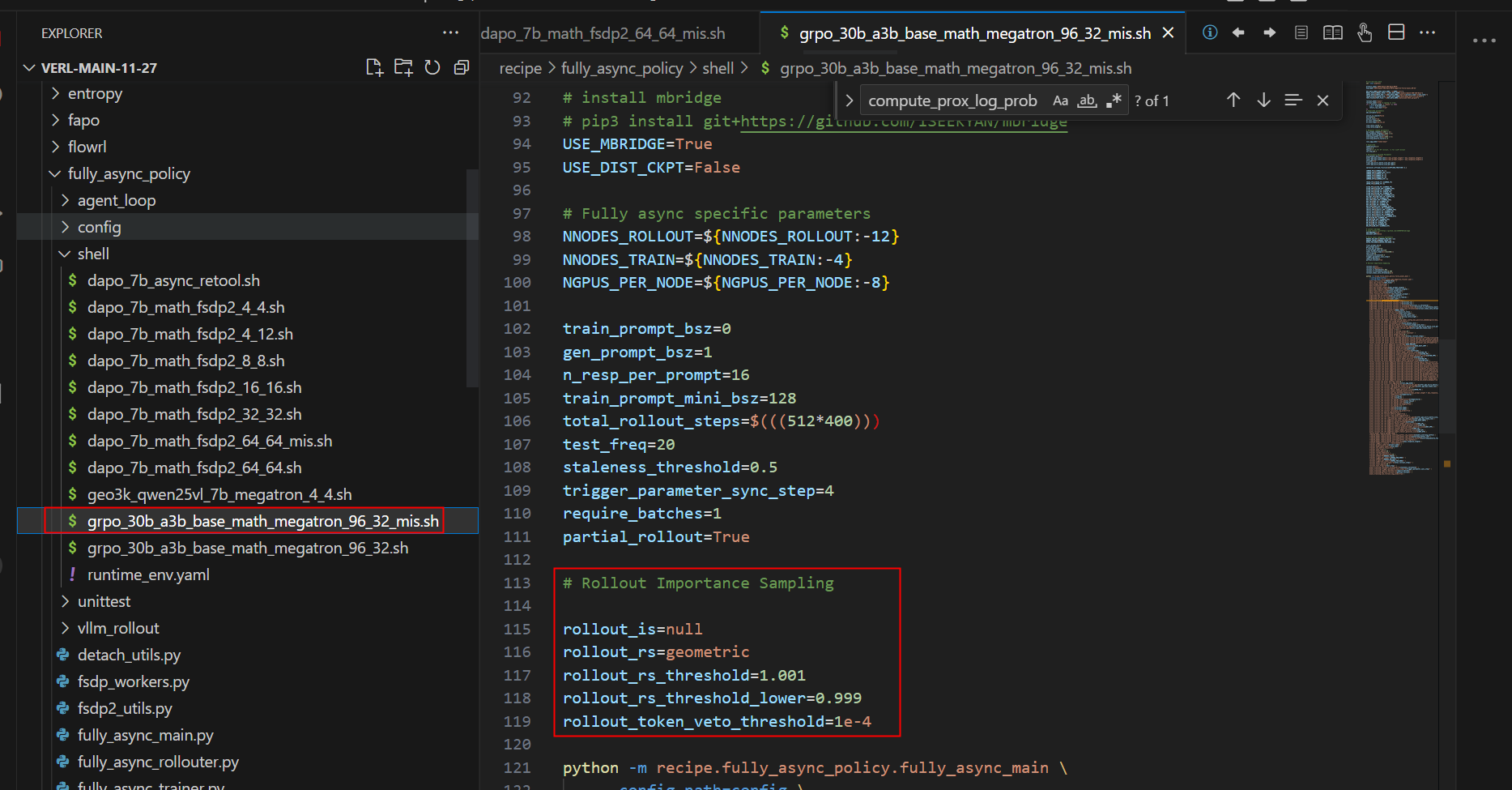The height and width of the screenshot is (790, 1512).
Task: Click the Explorer sidebar scrollbar
Action: pos(472,278)
